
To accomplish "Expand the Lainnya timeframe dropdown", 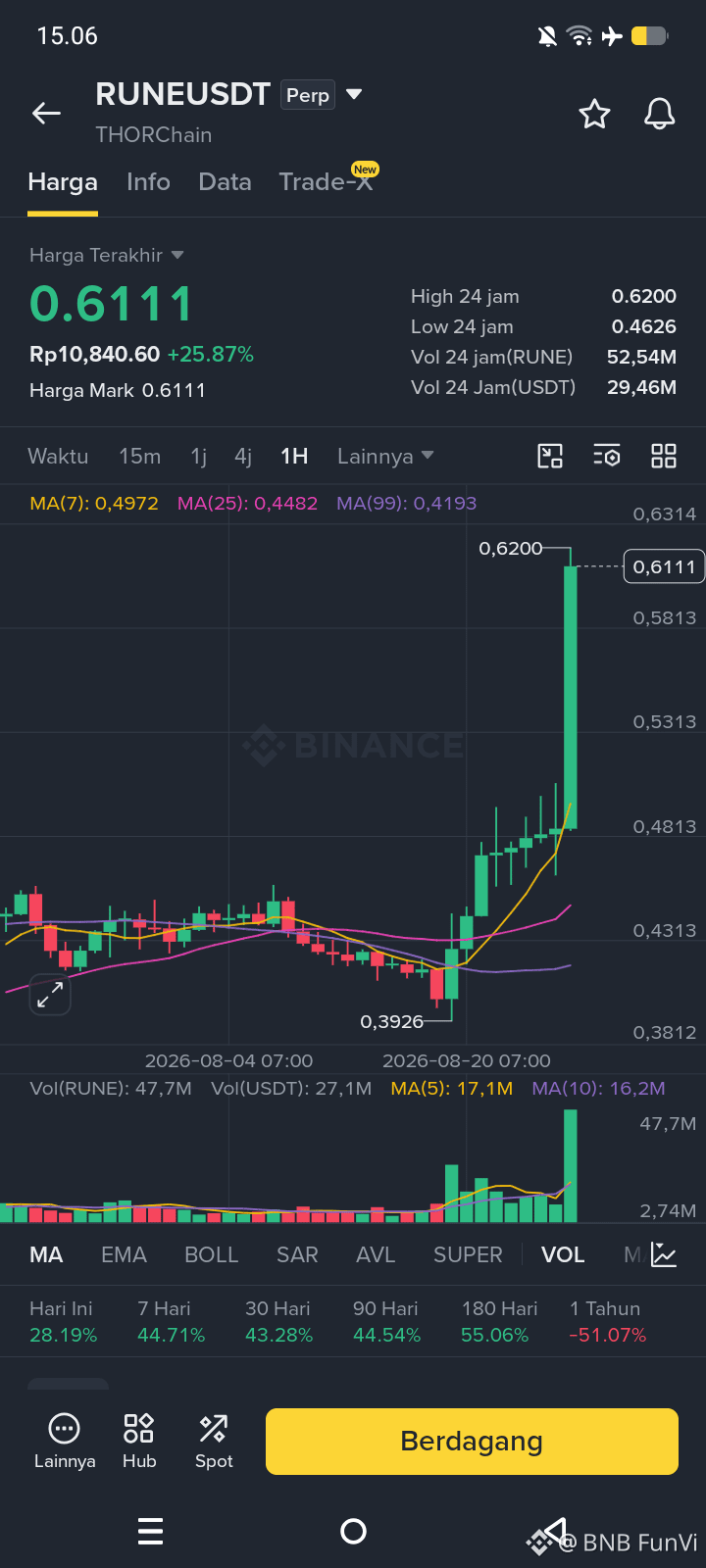I will click(x=385, y=456).
